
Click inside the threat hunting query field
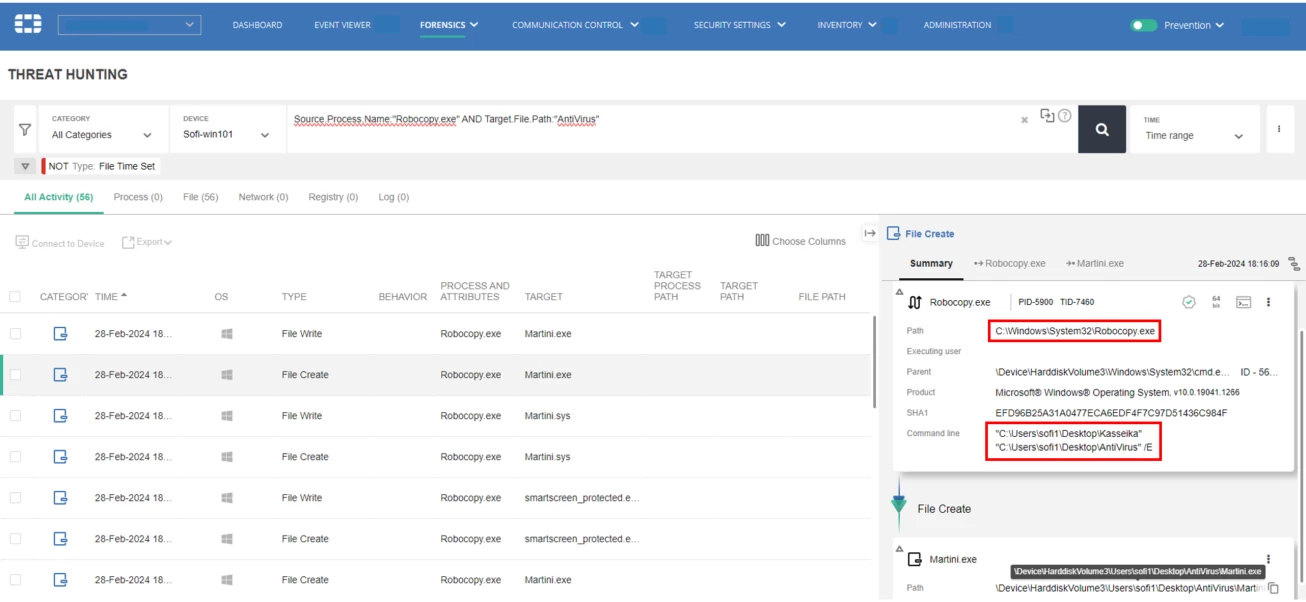coord(650,129)
